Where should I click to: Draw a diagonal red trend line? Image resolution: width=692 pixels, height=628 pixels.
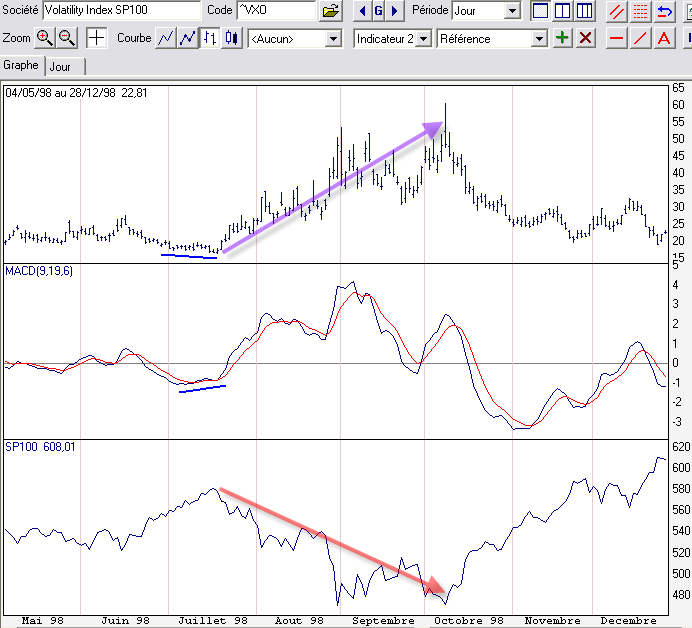coord(640,38)
